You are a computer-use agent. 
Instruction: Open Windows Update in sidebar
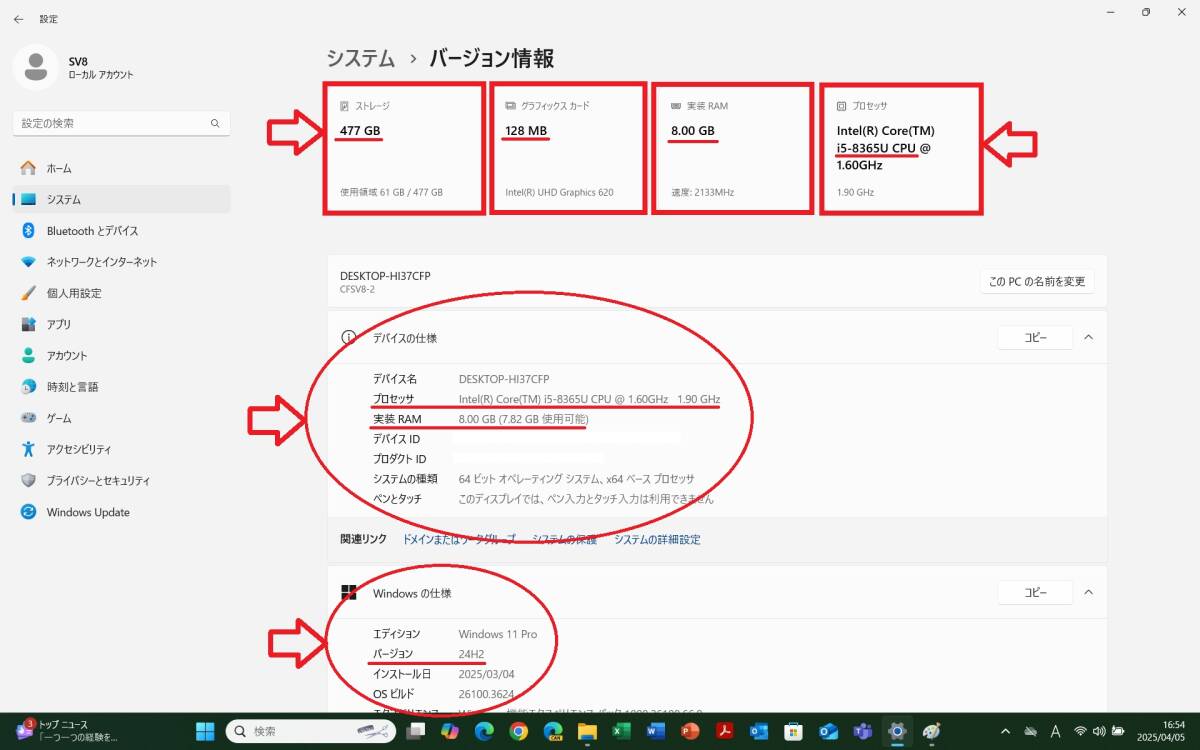pos(88,512)
